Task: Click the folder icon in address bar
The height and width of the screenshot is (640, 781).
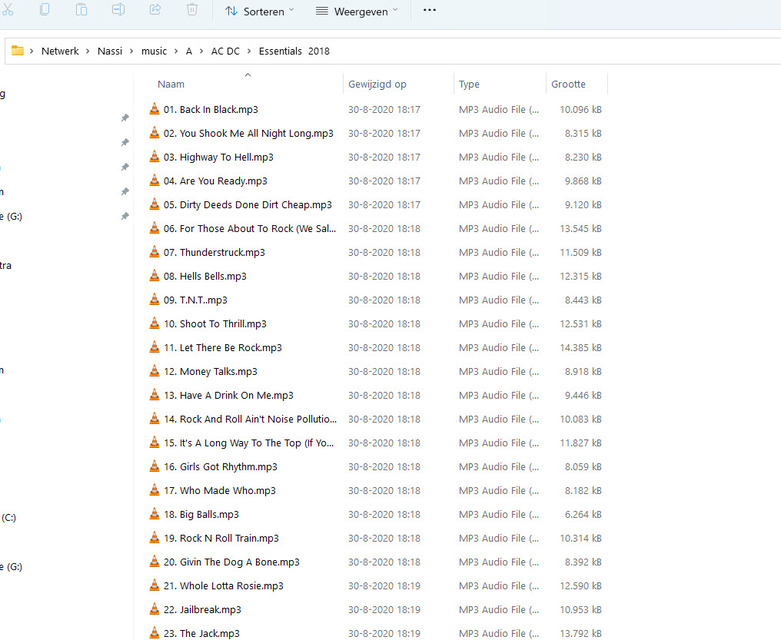Action: coord(17,51)
